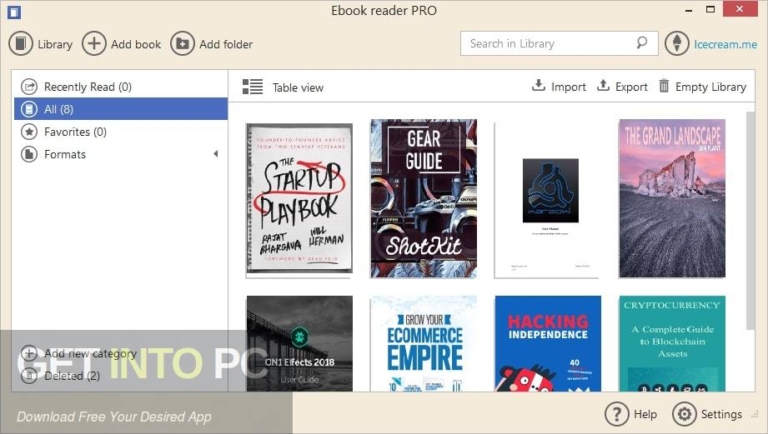This screenshot has height=434, width=768.
Task: Open the Deleted (2) category
Action: click(72, 376)
